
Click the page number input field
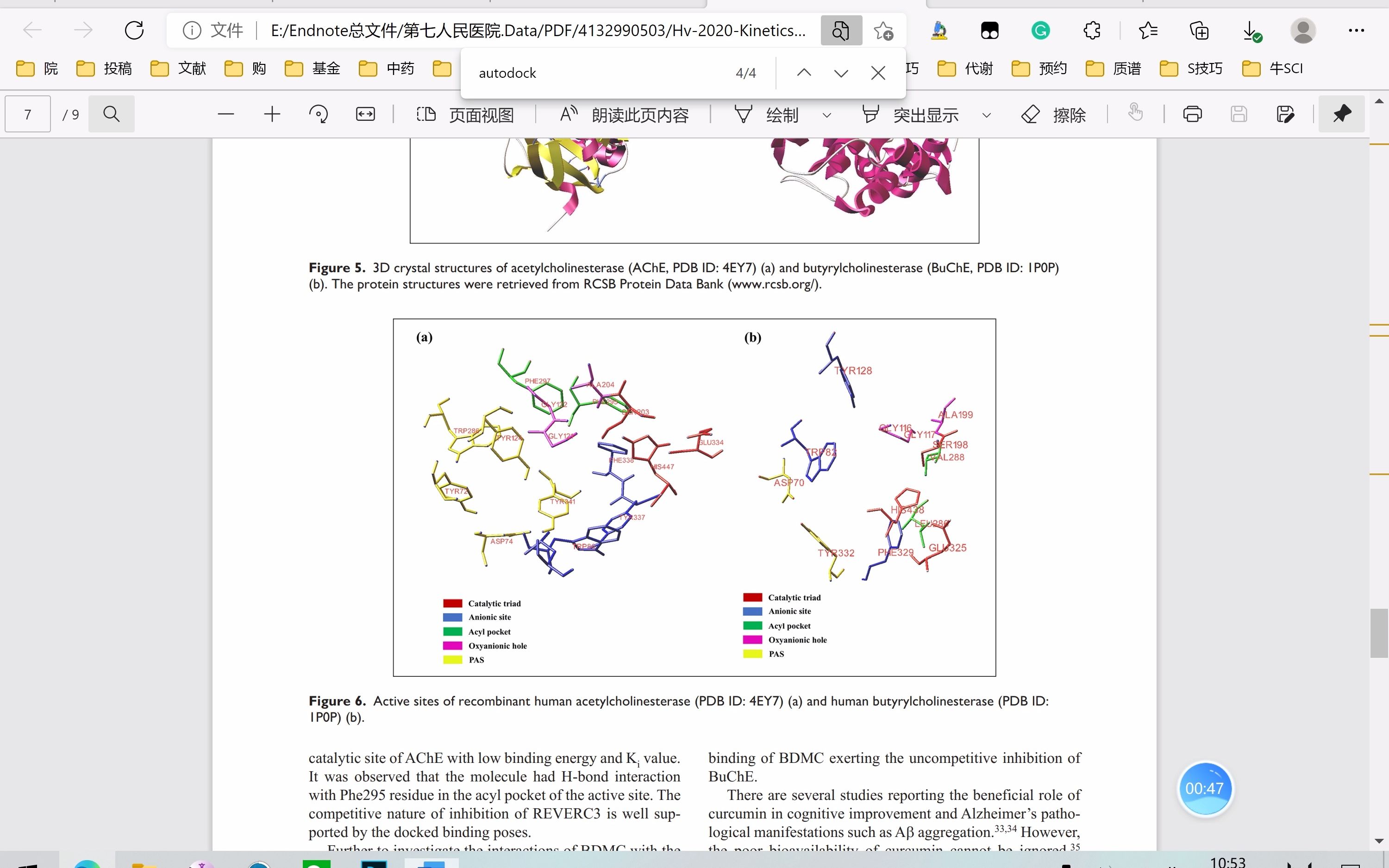click(28, 114)
